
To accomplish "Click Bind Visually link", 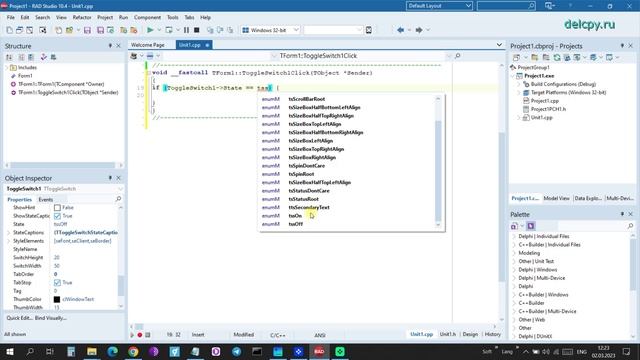I will (x=51, y=318).
